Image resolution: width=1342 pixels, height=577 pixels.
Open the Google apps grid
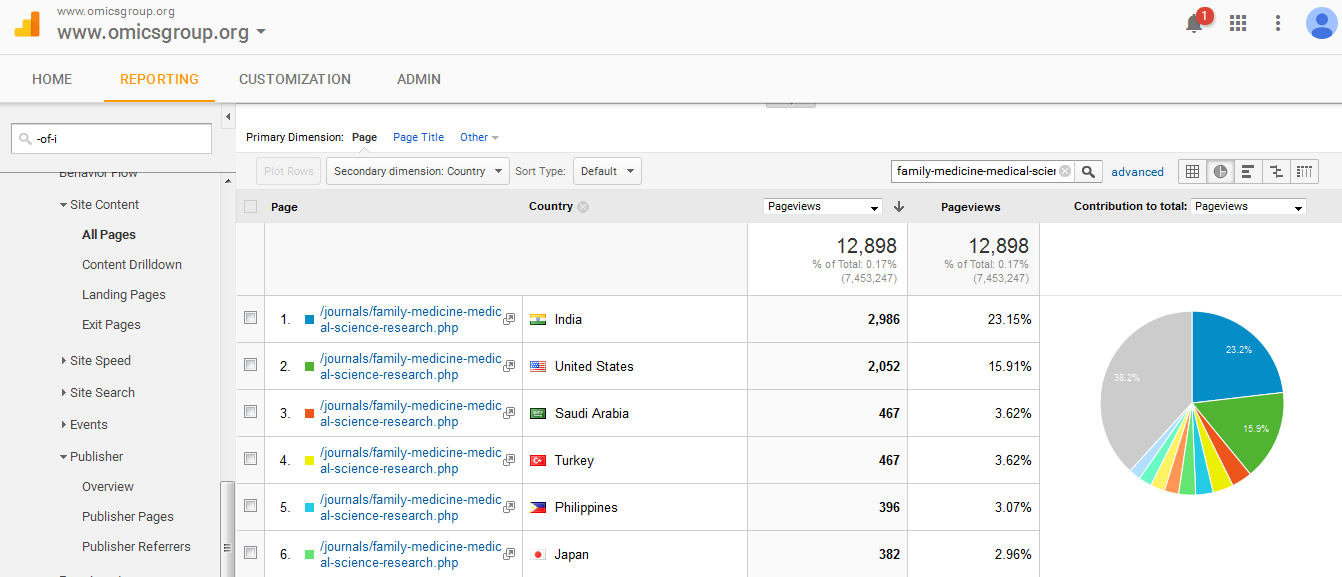[x=1238, y=23]
